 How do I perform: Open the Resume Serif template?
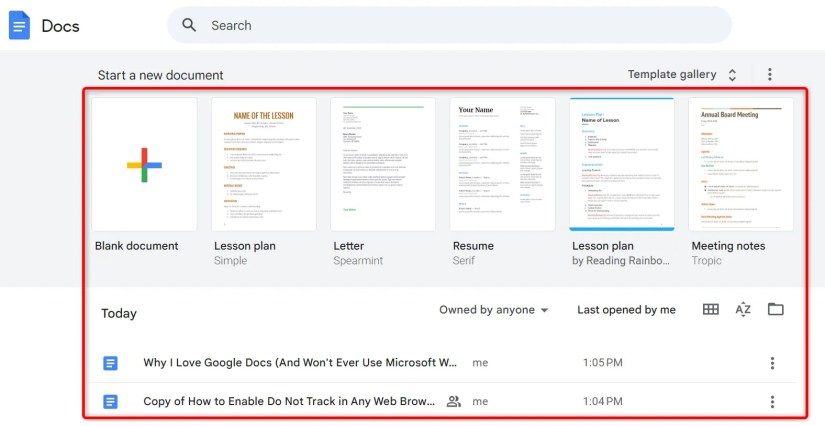502,165
